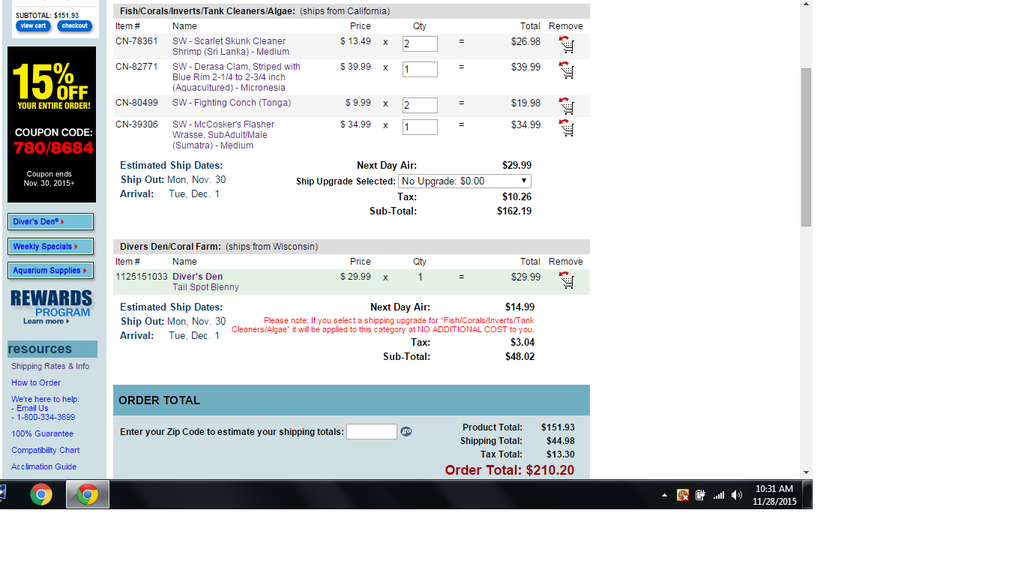The image size is (1024, 576).
Task: Select the Next Day Air price $14.99
Action: coord(520,307)
